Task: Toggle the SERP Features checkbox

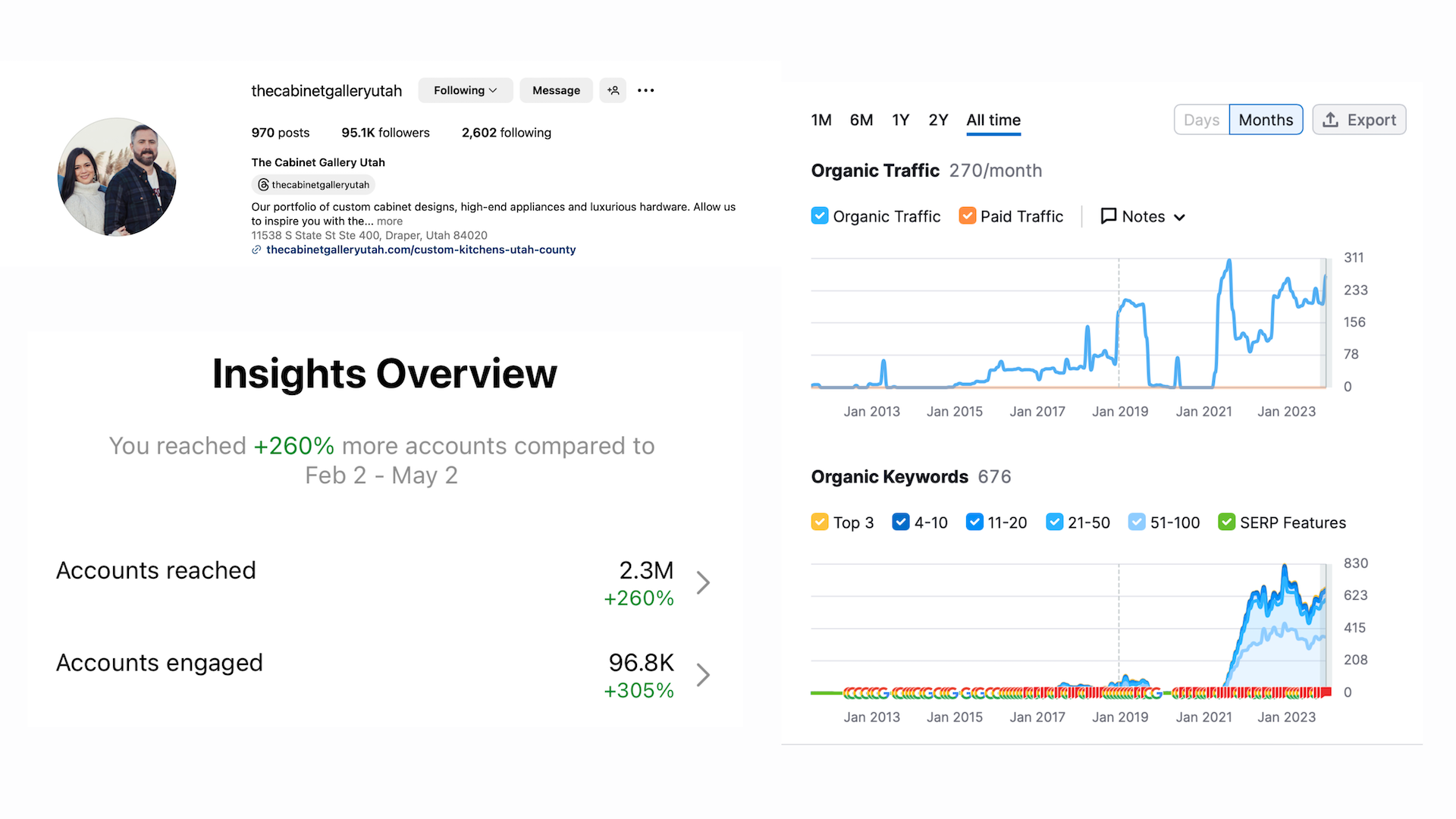Action: (x=1226, y=522)
